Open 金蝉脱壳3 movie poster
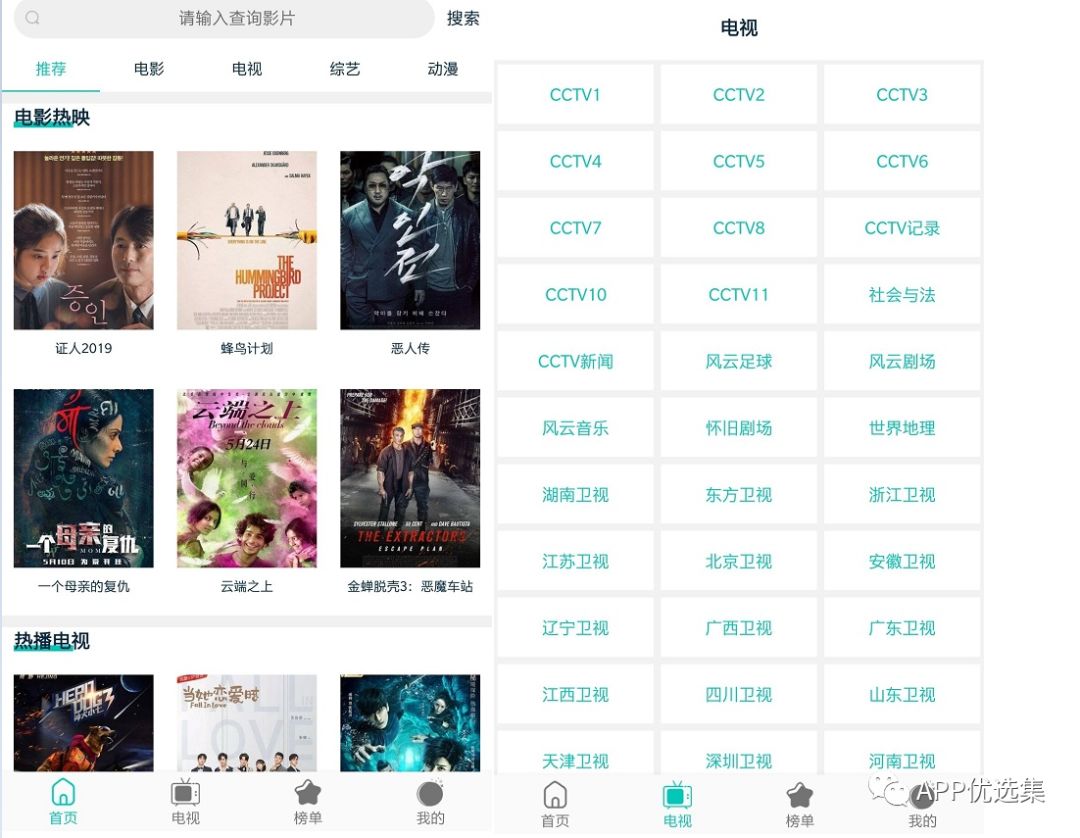 coord(410,479)
